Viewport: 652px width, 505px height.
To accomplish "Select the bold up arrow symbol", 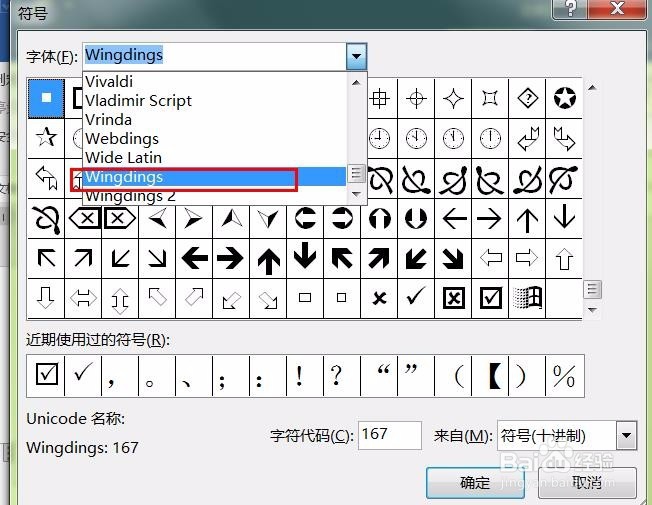I will coord(268,260).
